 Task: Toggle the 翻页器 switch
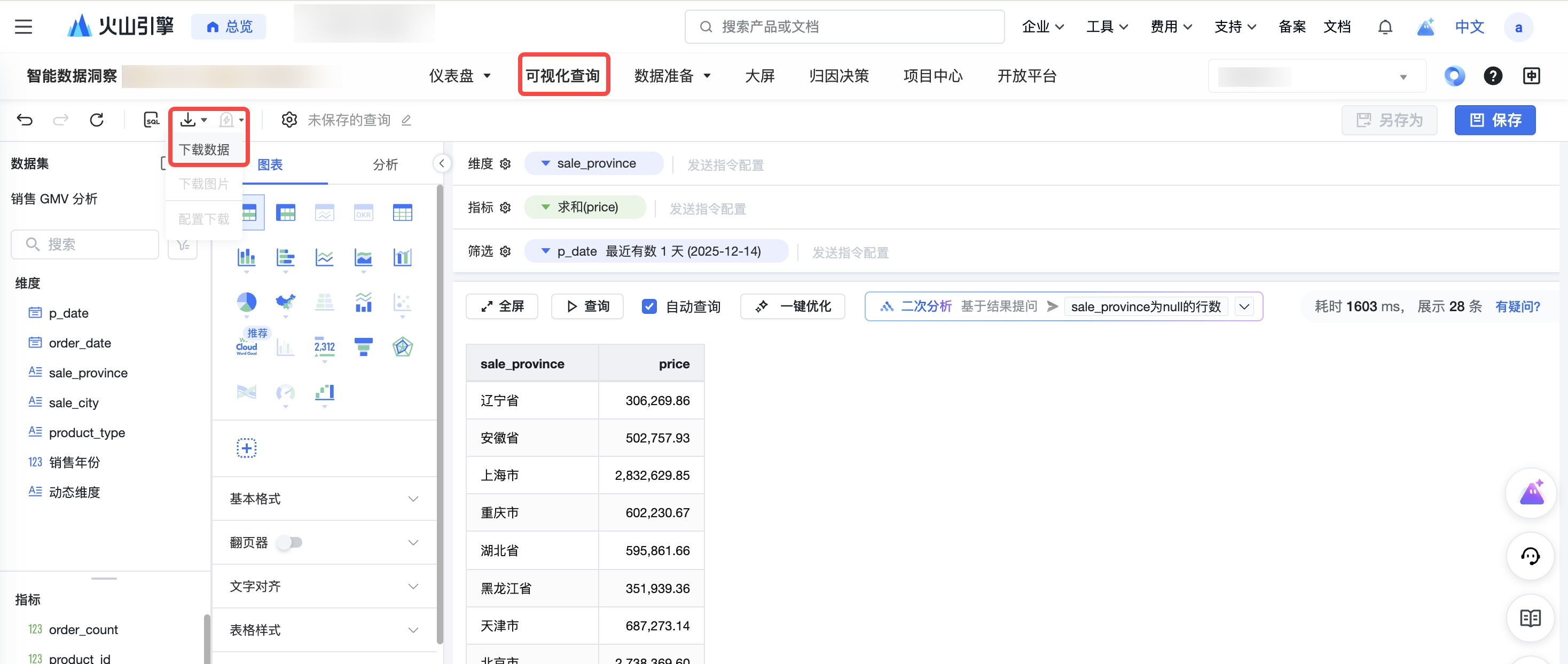pyautogui.click(x=290, y=542)
